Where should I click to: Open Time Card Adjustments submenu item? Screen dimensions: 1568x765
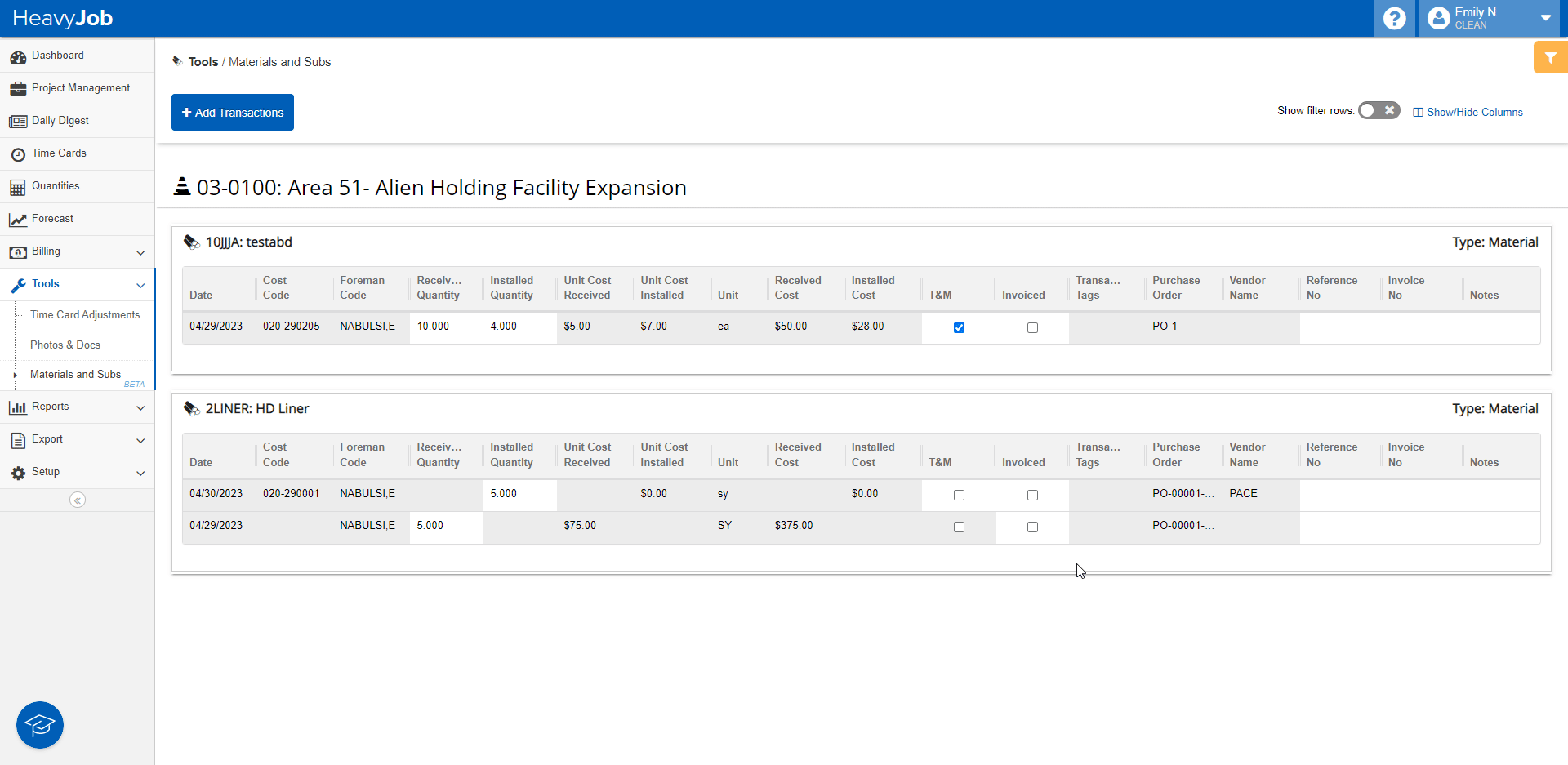(x=85, y=315)
